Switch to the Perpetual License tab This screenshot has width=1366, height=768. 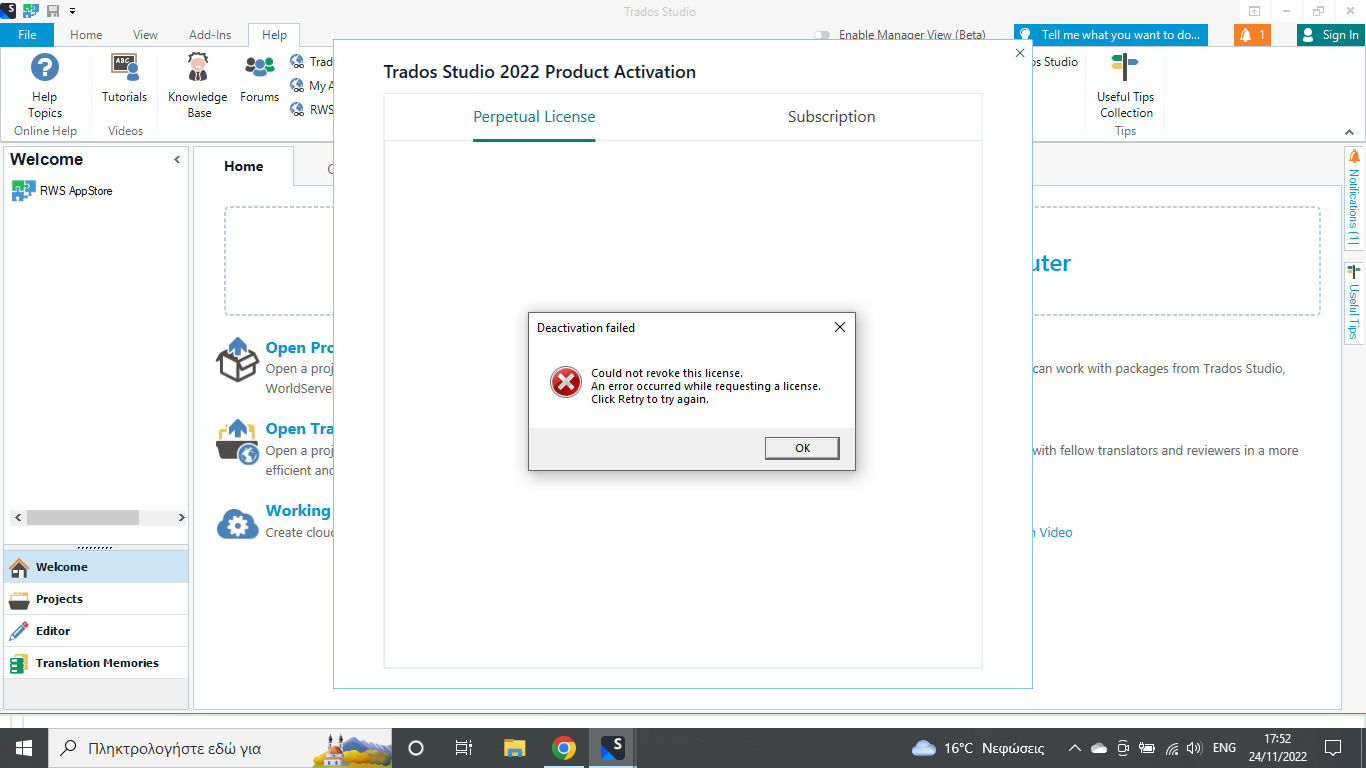point(534,117)
